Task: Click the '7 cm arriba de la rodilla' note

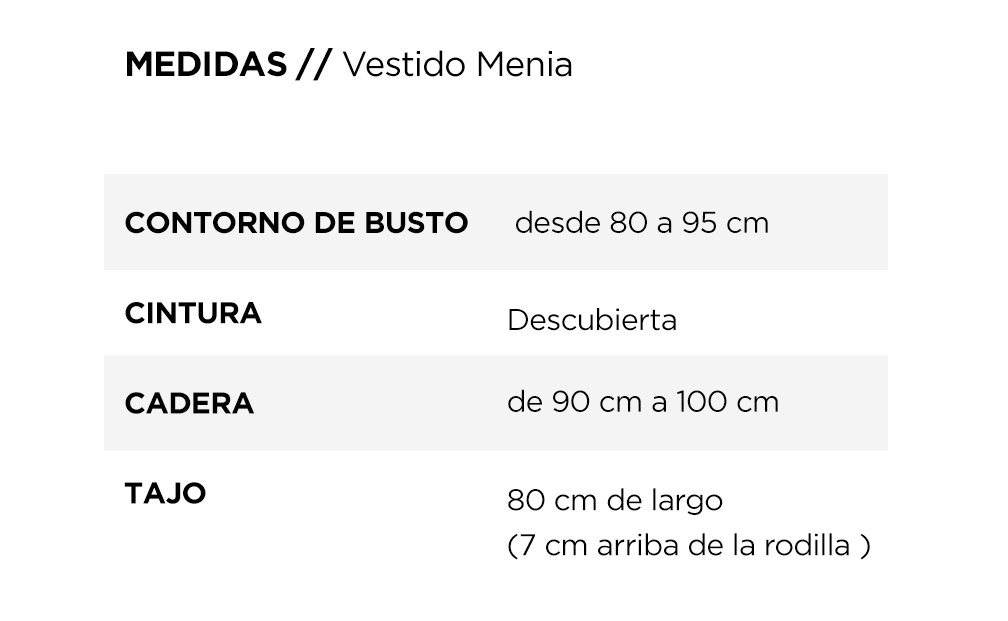Action: pos(688,546)
